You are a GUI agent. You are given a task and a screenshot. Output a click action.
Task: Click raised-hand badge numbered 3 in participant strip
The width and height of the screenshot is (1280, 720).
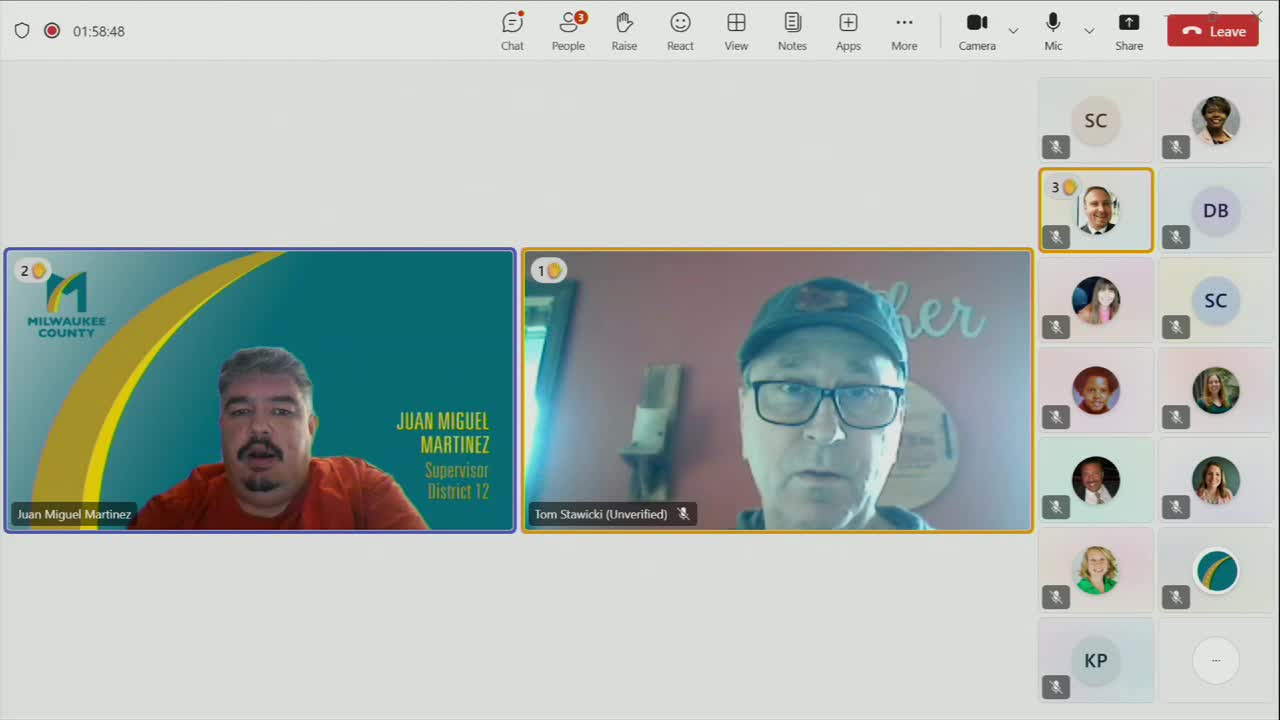coord(1062,187)
